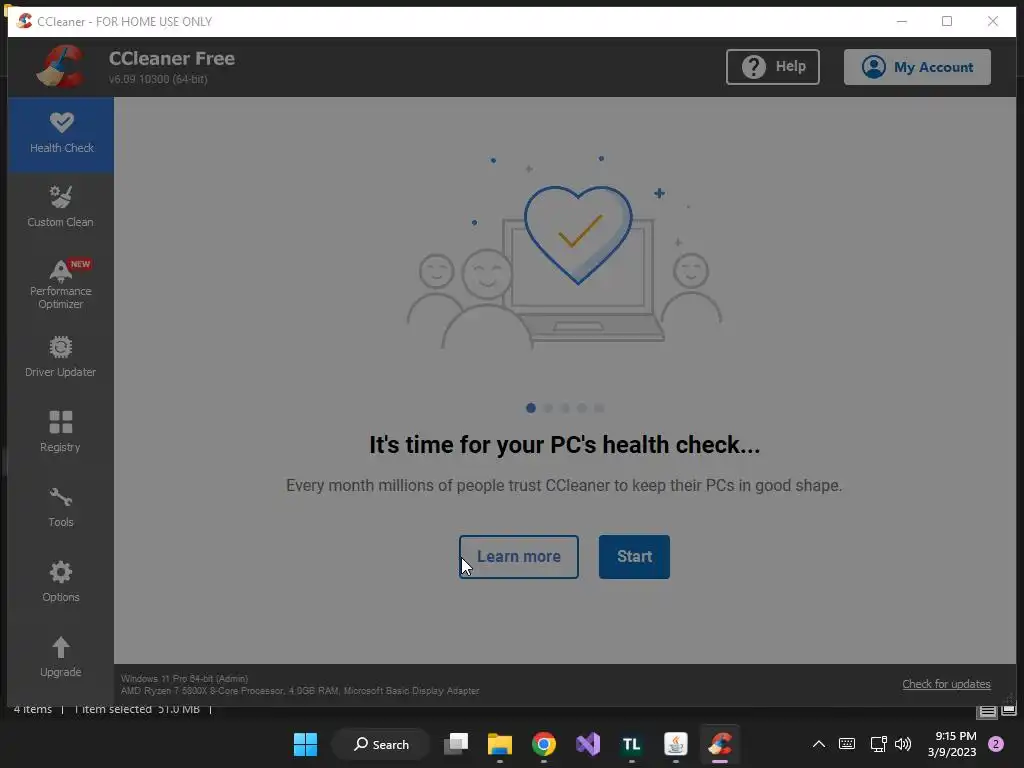This screenshot has width=1024, height=768.
Task: Open the Custom Clean section
Action: click(61, 207)
